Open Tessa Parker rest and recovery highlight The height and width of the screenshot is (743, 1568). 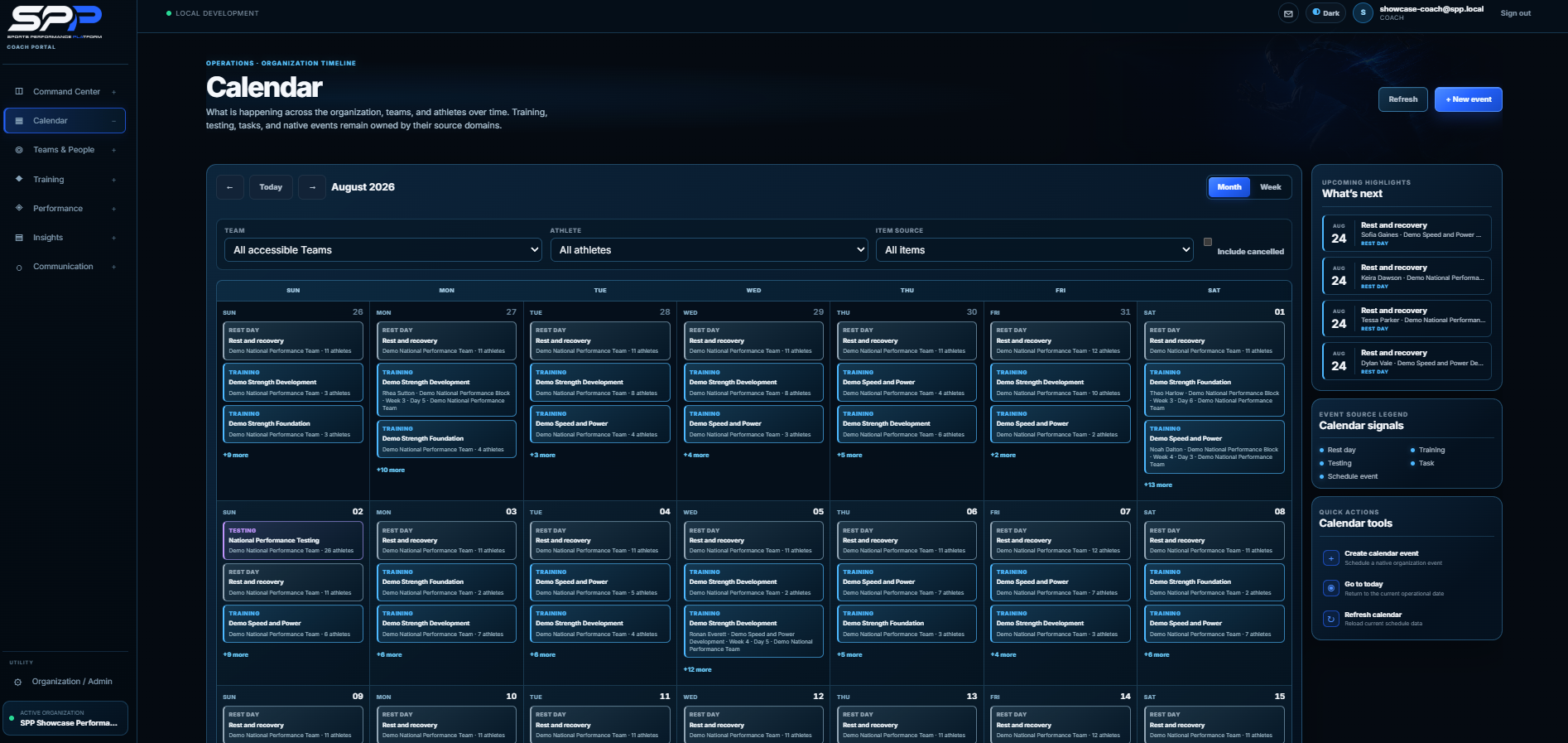[x=1407, y=319]
